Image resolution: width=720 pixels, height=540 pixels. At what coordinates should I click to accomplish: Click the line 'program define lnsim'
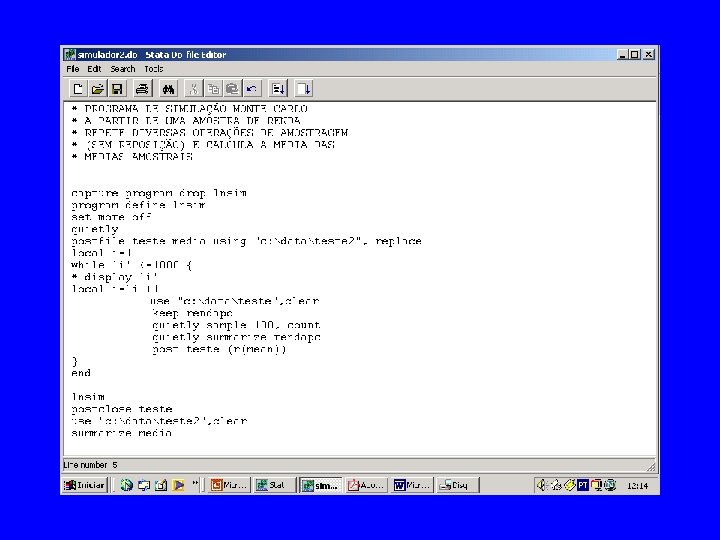[138, 205]
